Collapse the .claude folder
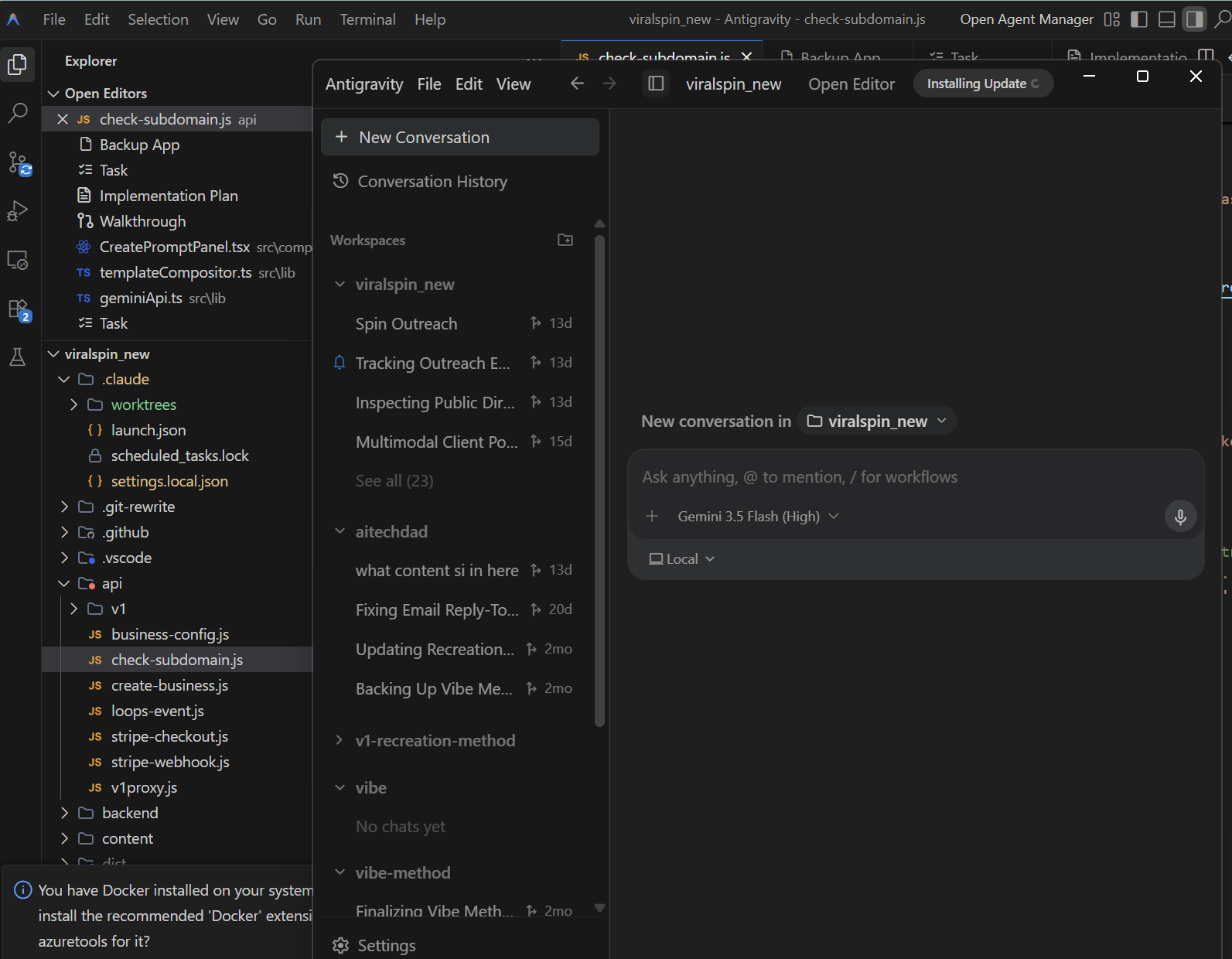1232x959 pixels. coord(64,379)
